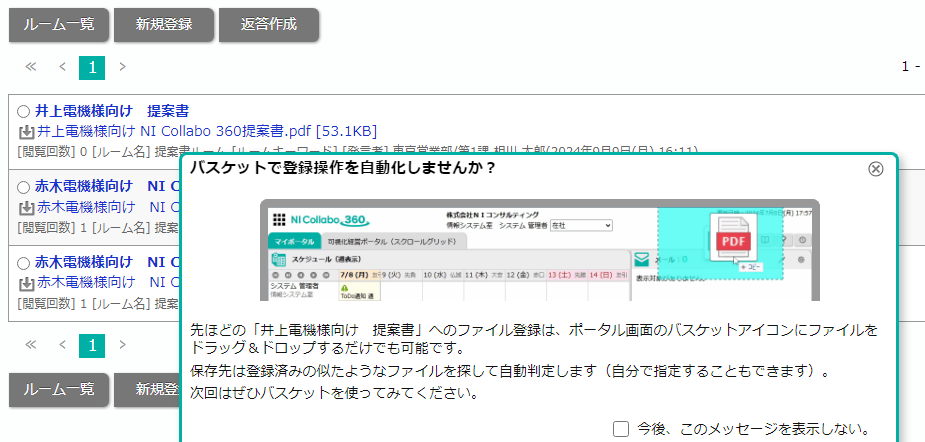
Task: Go to first page in top pagination
Action: [31, 67]
